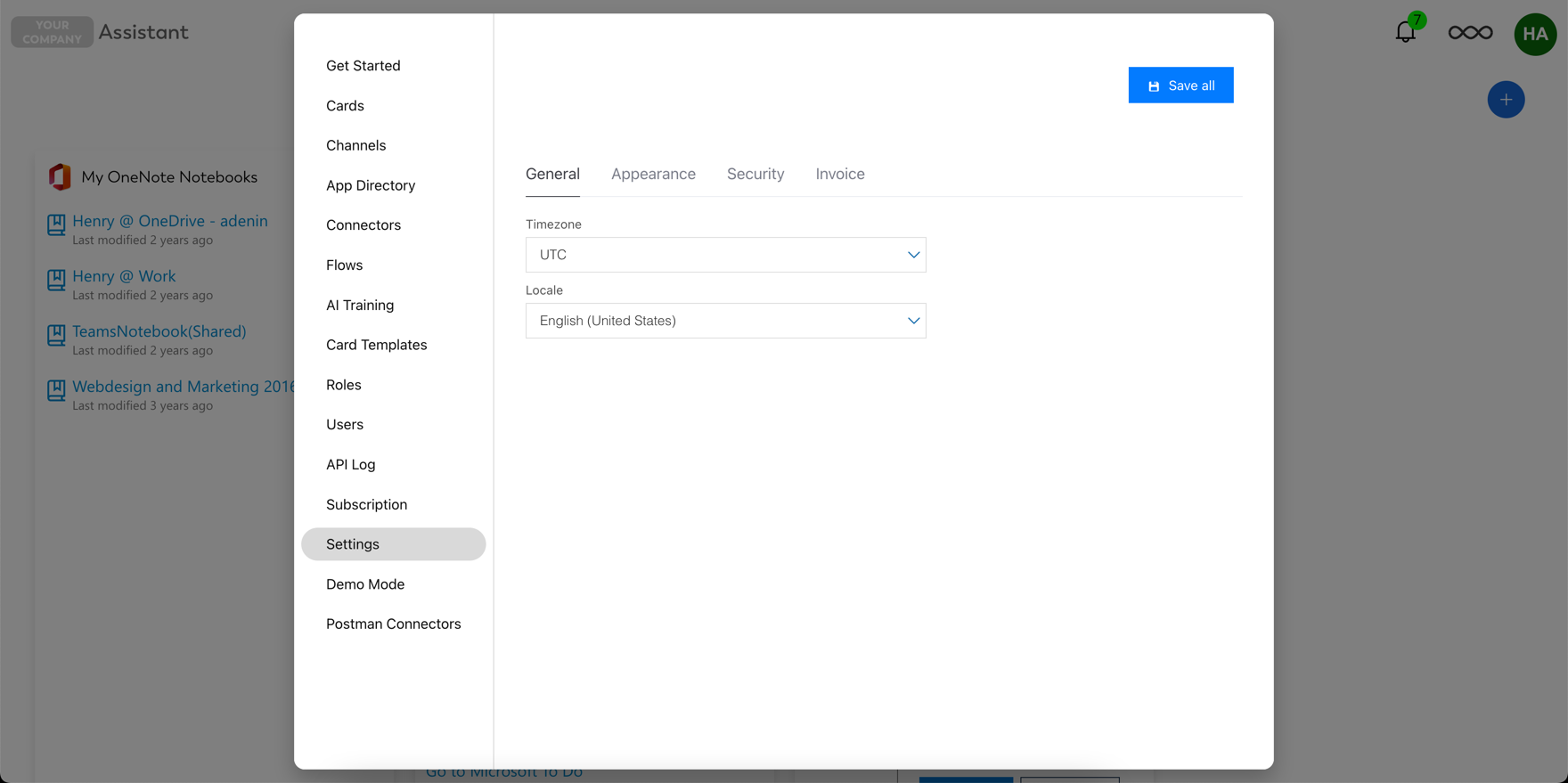Click notebook icon beside Henry @ Work
Screen dimensions: 1568x783
(x=56, y=280)
